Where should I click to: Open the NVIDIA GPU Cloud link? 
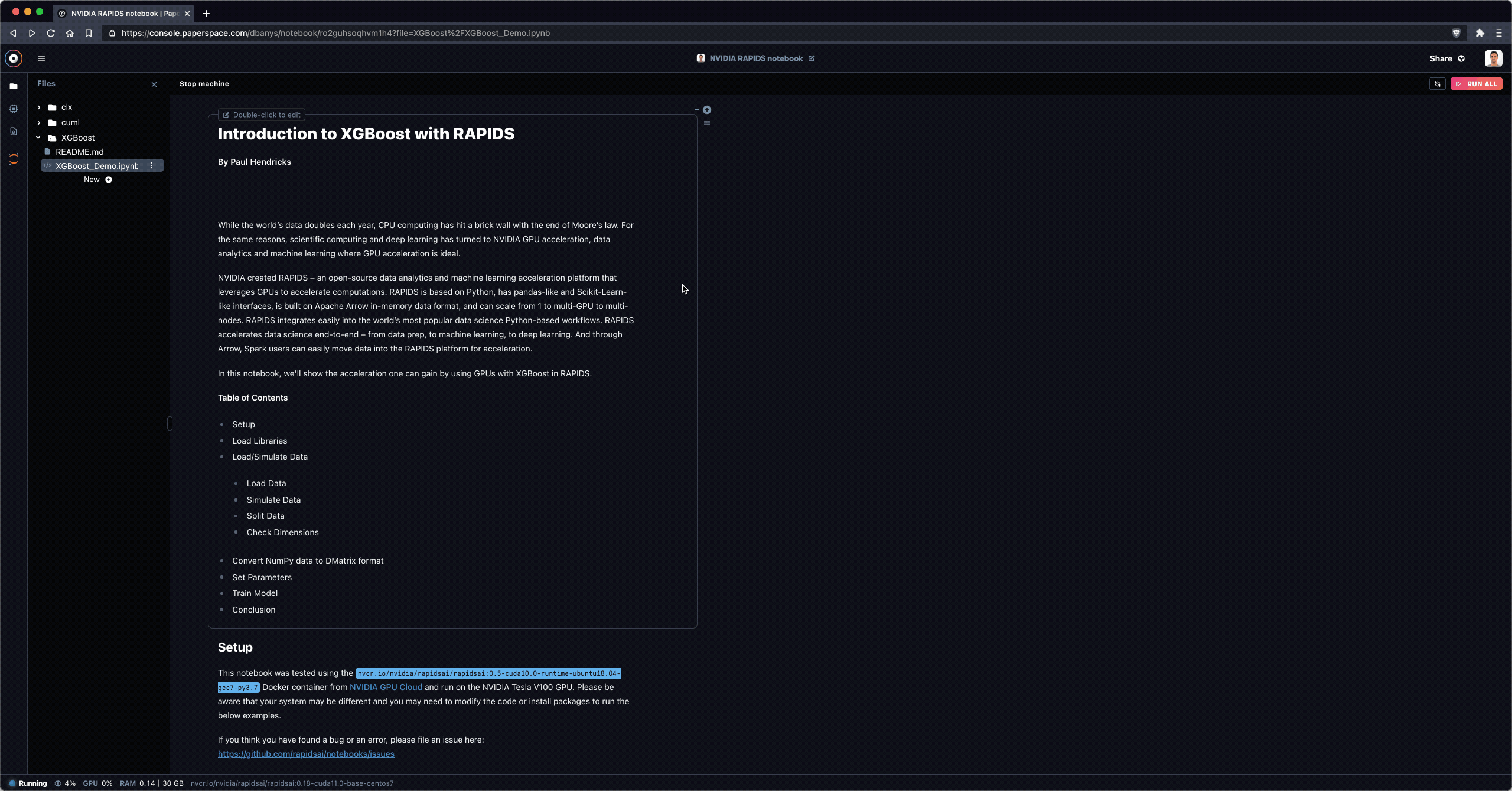386,687
